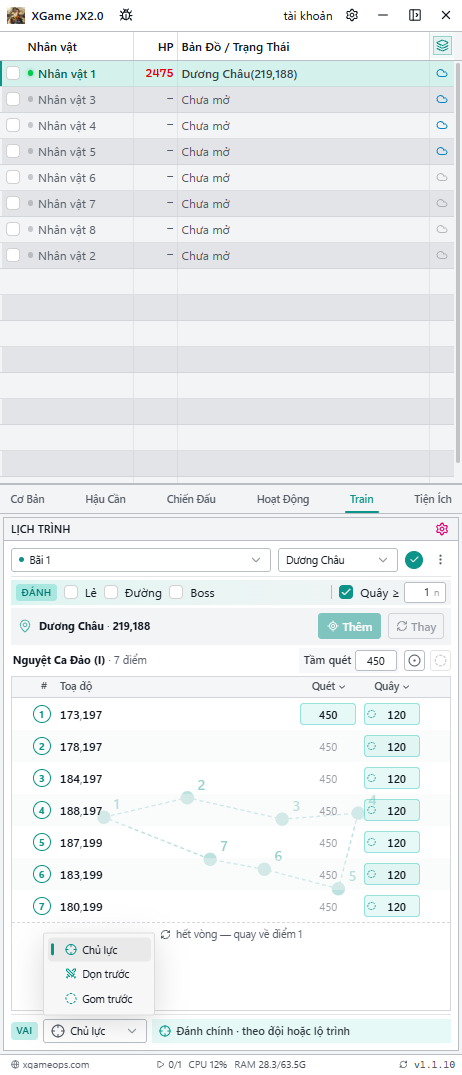This screenshot has width=462, height=1075.
Task: Switch to the Hoạt Động tab
Action: (x=283, y=499)
